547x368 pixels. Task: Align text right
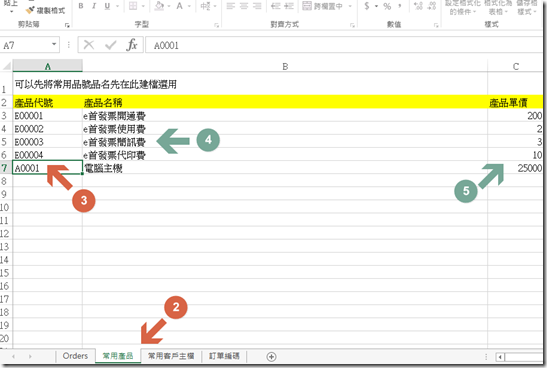click(x=257, y=6)
